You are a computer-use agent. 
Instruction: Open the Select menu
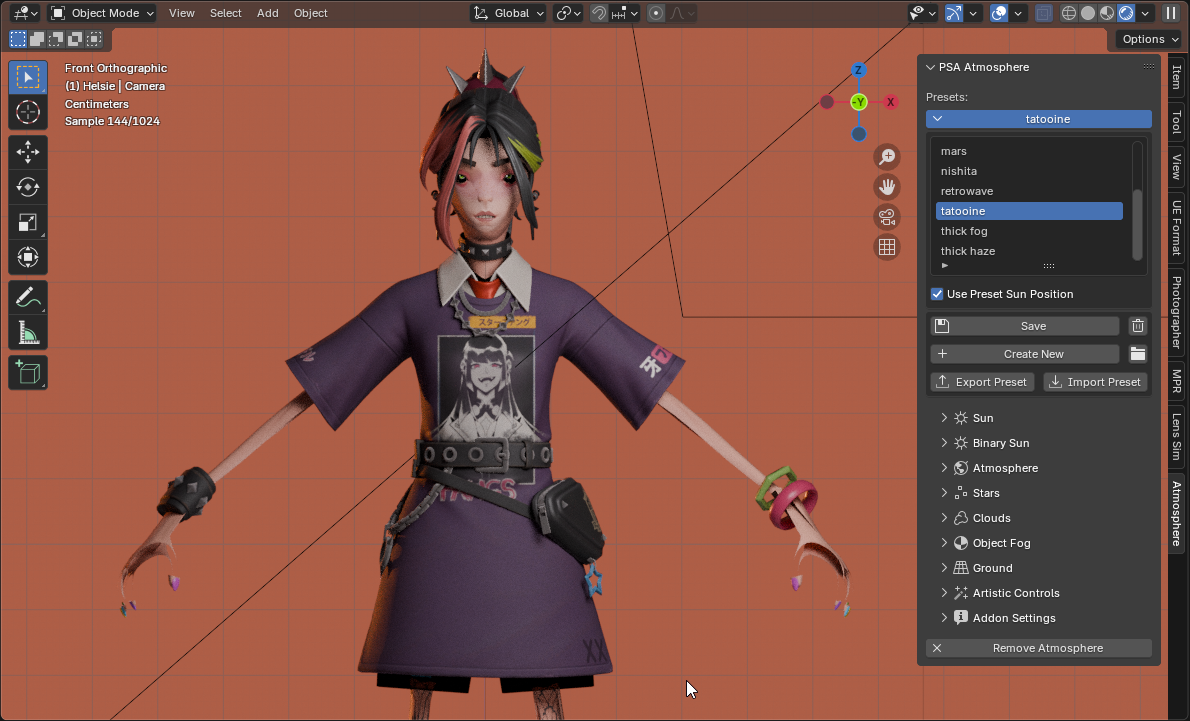point(225,13)
